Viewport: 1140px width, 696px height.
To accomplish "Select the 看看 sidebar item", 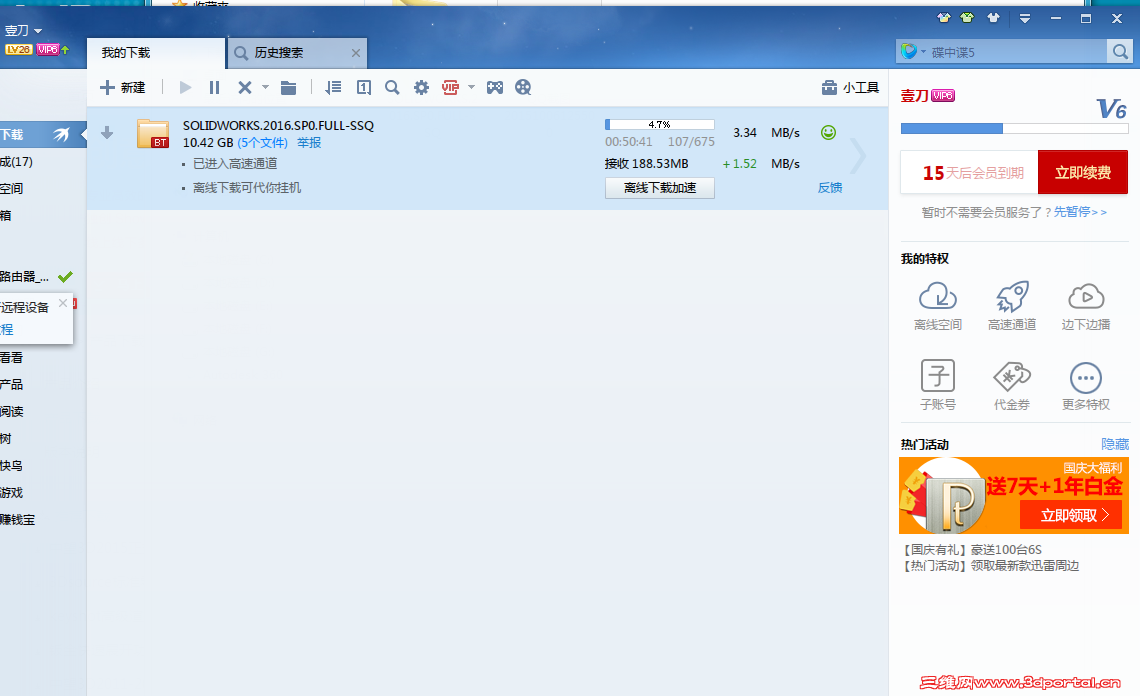I will click(x=12, y=358).
